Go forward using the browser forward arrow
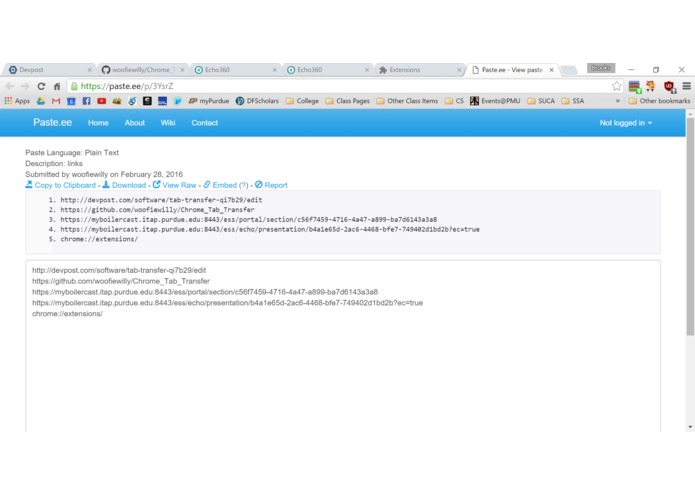The height and width of the screenshot is (494, 695). pyautogui.click(x=25, y=86)
